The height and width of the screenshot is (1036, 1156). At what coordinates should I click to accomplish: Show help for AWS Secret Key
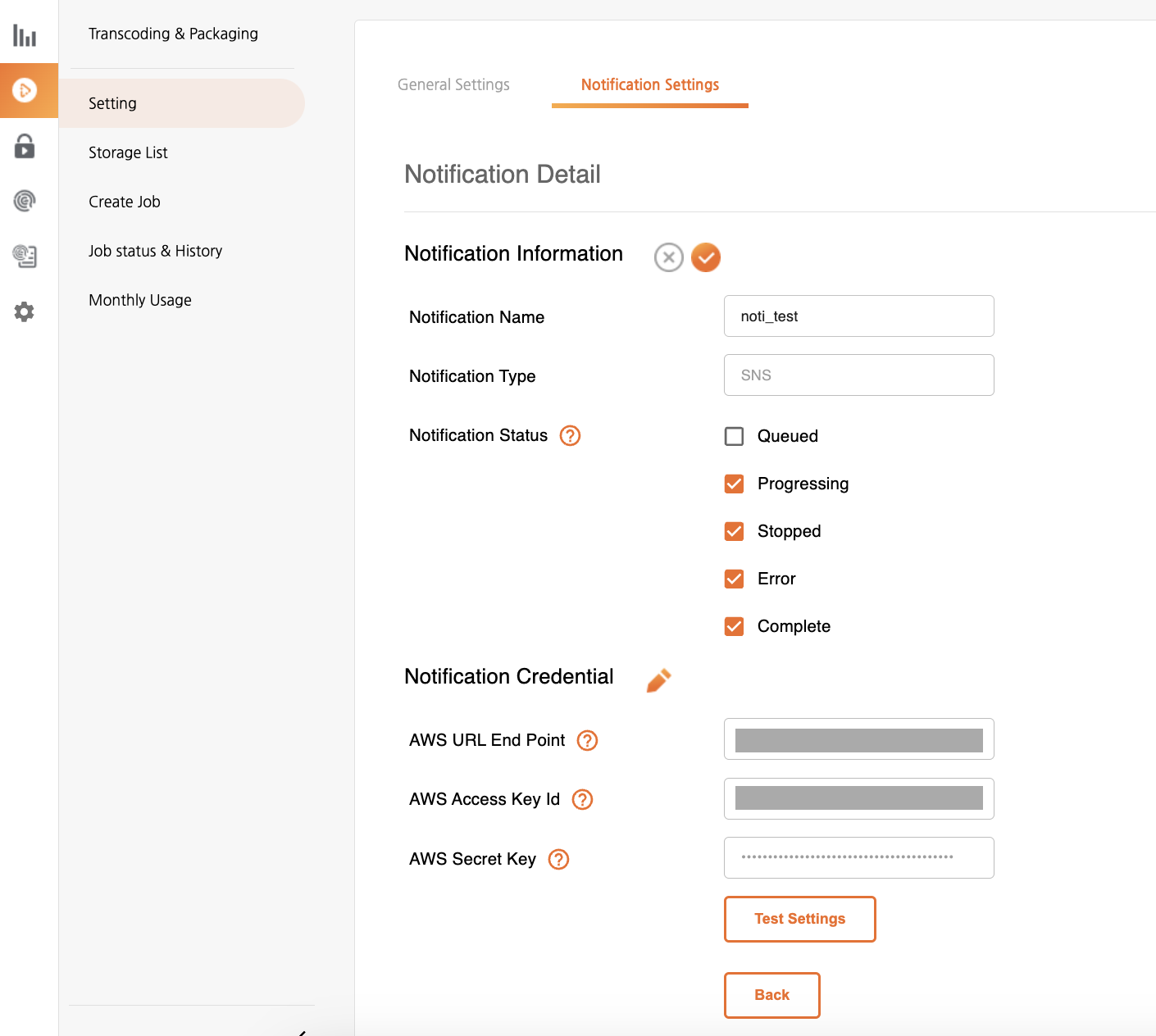coord(558,859)
